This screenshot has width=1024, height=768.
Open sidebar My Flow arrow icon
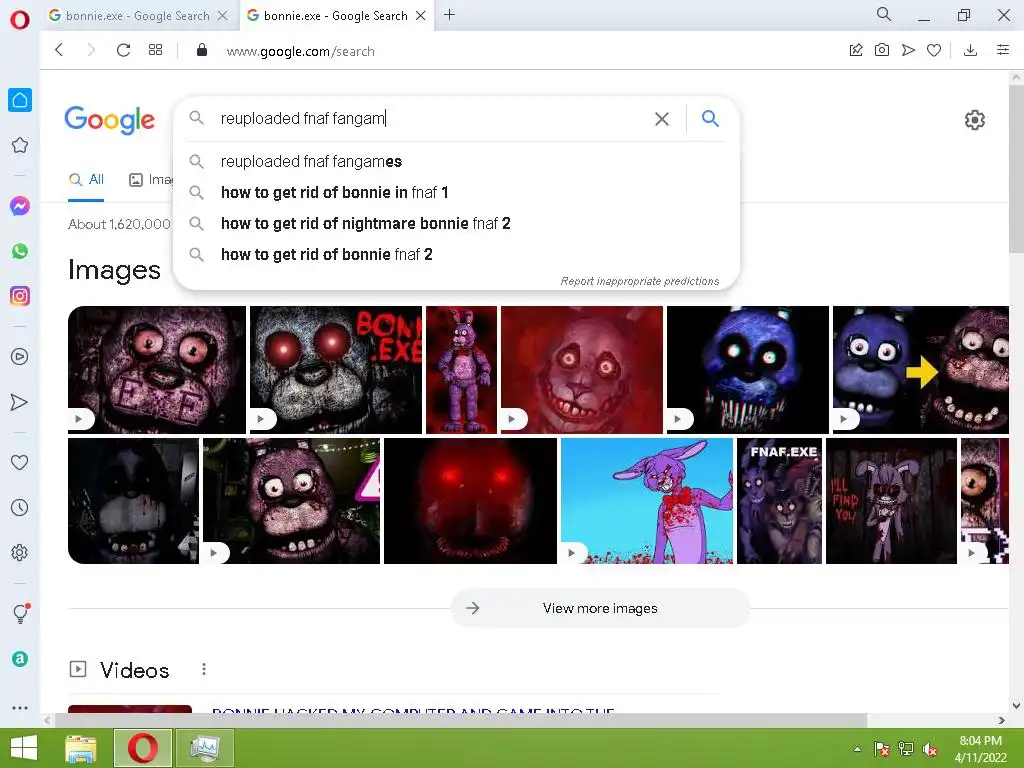[20, 402]
